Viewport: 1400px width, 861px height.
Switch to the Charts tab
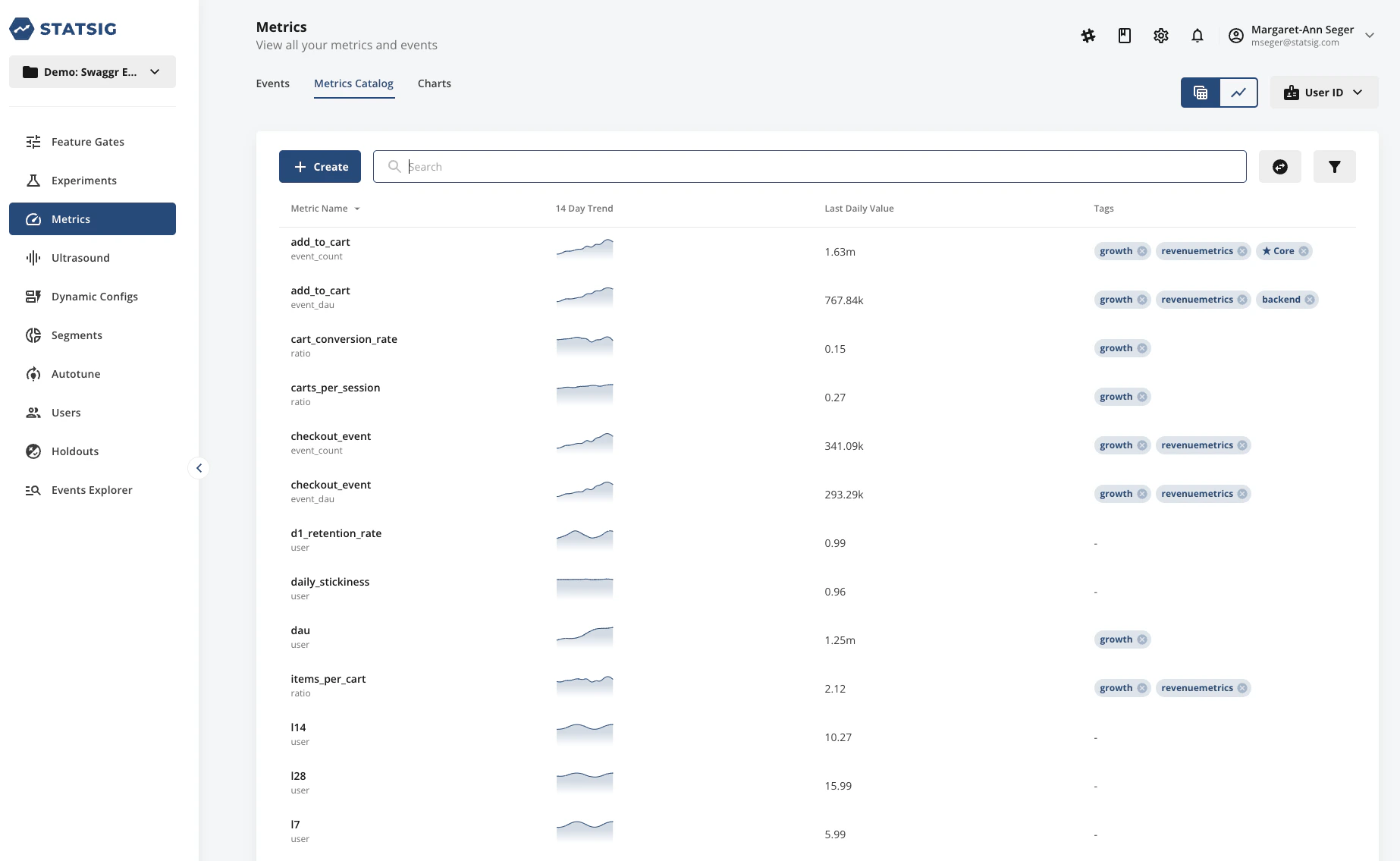pyautogui.click(x=434, y=83)
